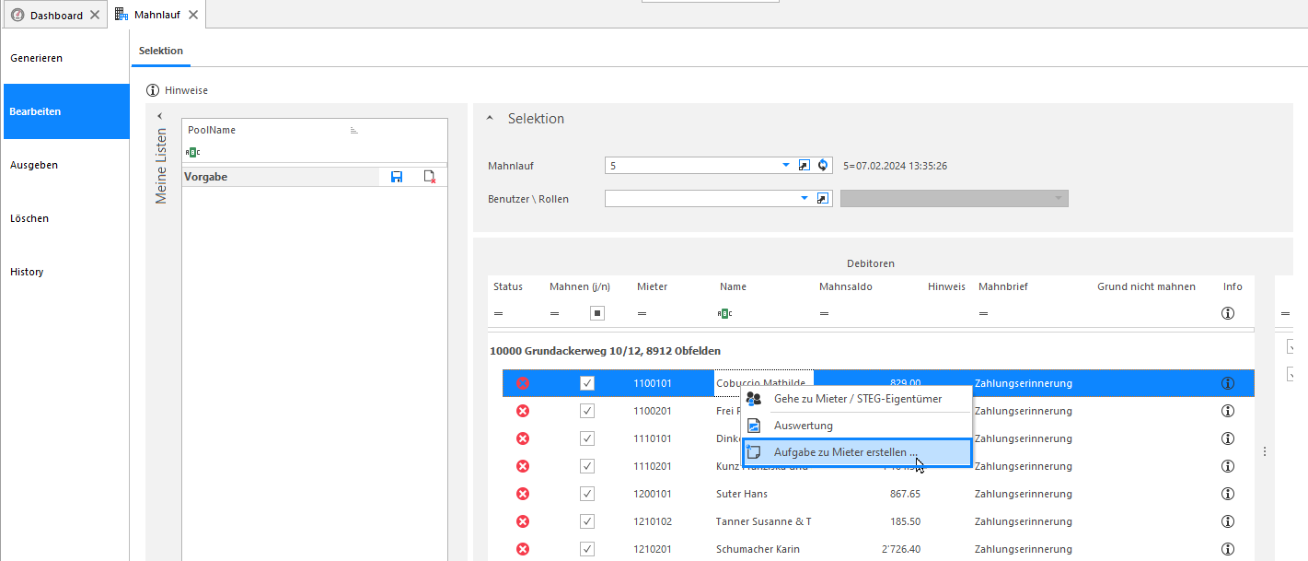Choose 'Gehe zu Mieter / STEG-Eigentümer'

[857, 399]
